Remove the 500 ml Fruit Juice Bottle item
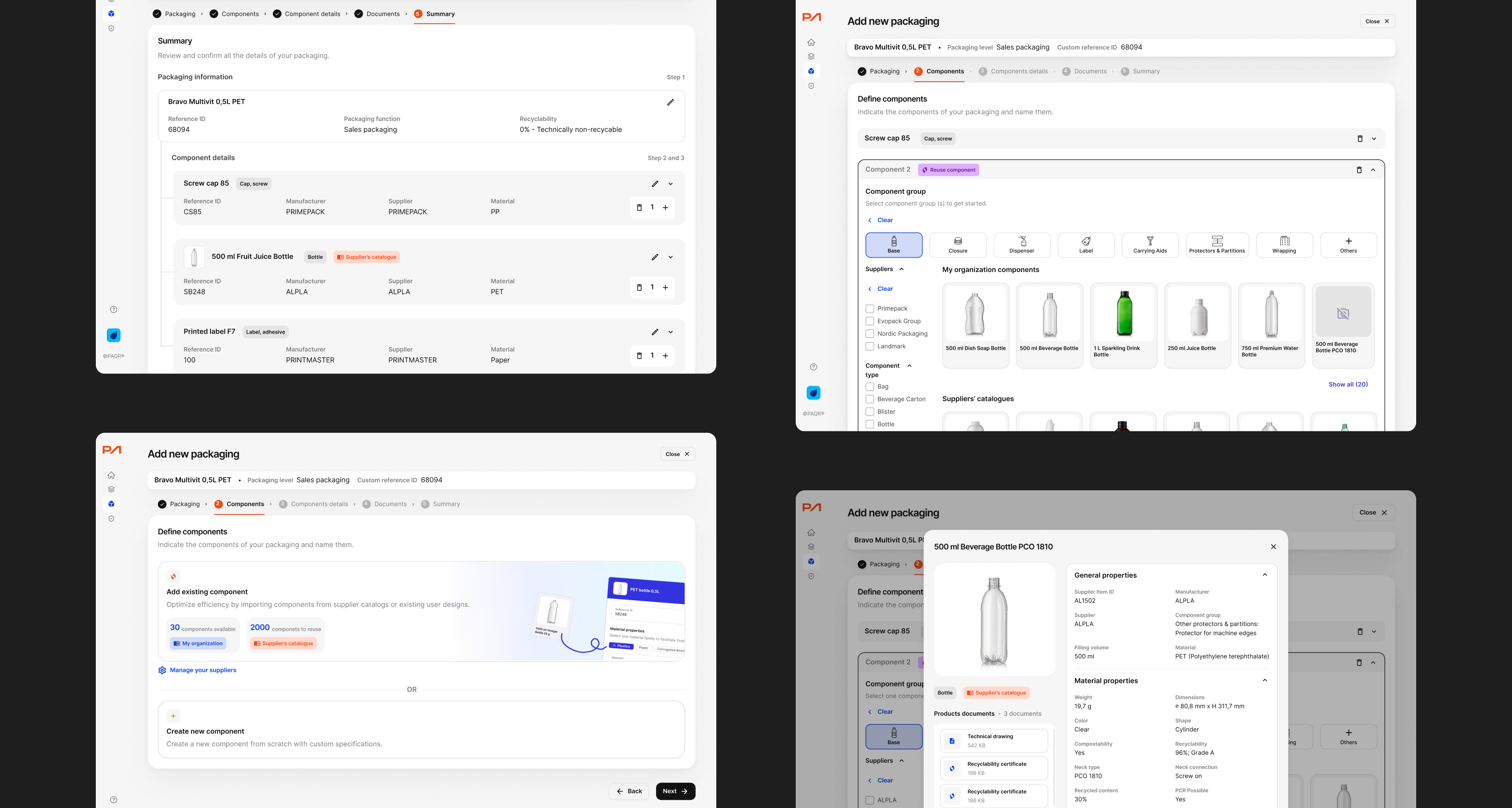The height and width of the screenshot is (808, 1512). [639, 288]
